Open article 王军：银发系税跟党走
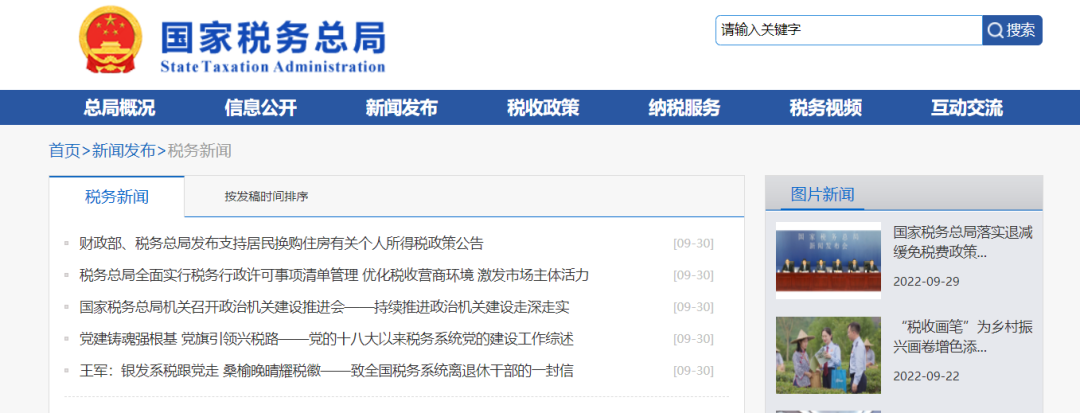This screenshot has width=1080, height=413. click(x=326, y=371)
